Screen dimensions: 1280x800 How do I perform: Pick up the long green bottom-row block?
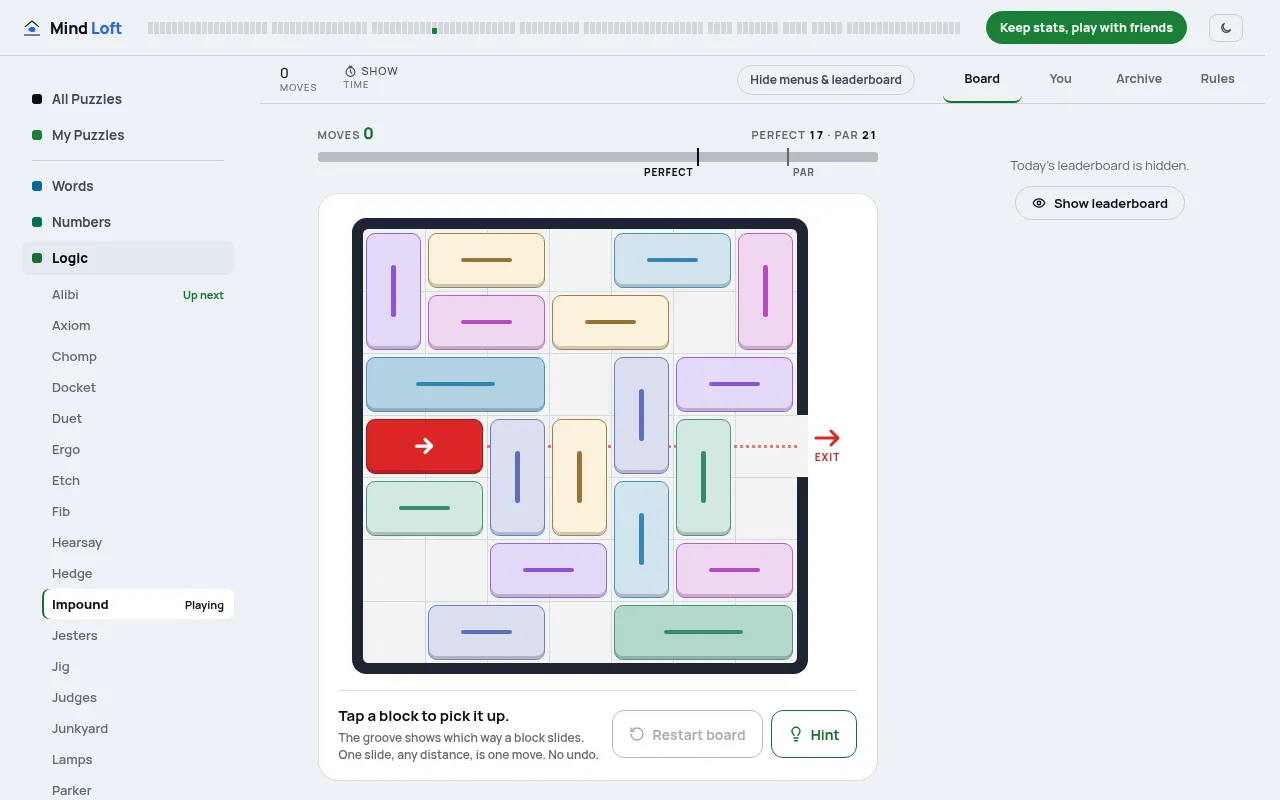703,632
